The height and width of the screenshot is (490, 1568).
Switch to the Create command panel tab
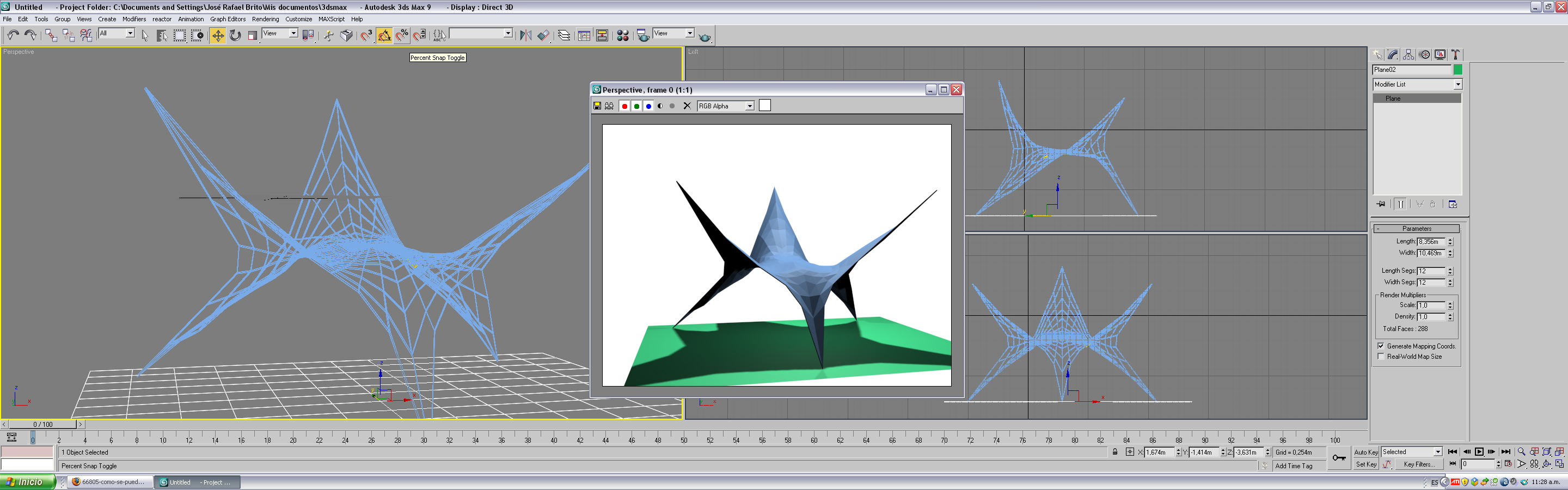click(x=1377, y=55)
